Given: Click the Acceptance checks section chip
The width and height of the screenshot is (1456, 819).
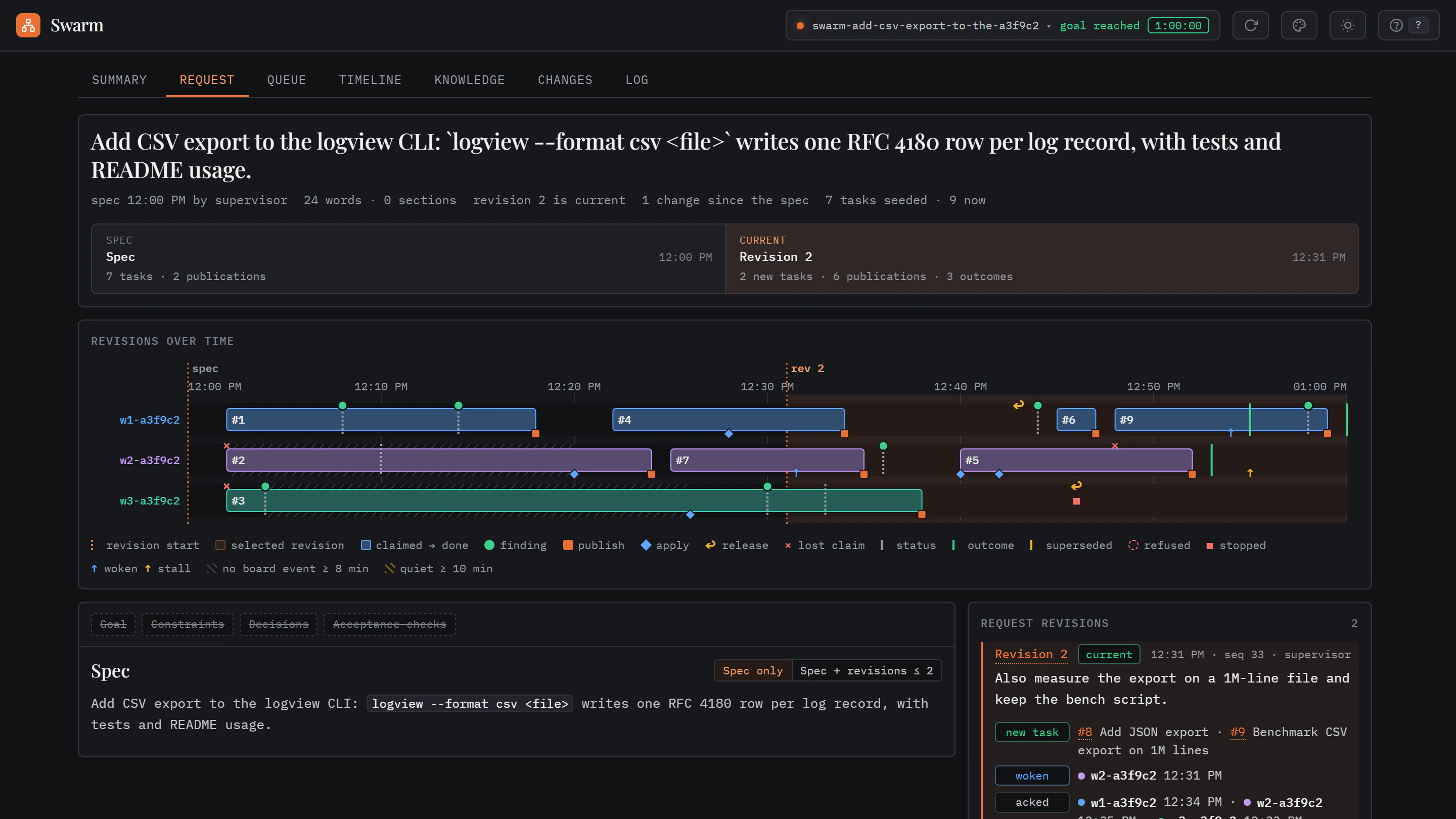Looking at the screenshot, I should (x=389, y=624).
